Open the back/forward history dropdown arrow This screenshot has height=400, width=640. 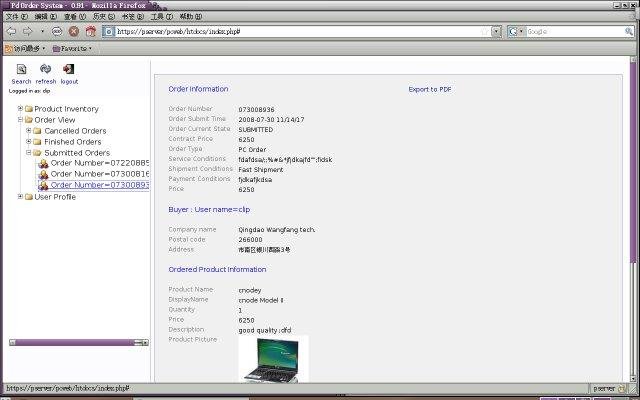[42, 31]
